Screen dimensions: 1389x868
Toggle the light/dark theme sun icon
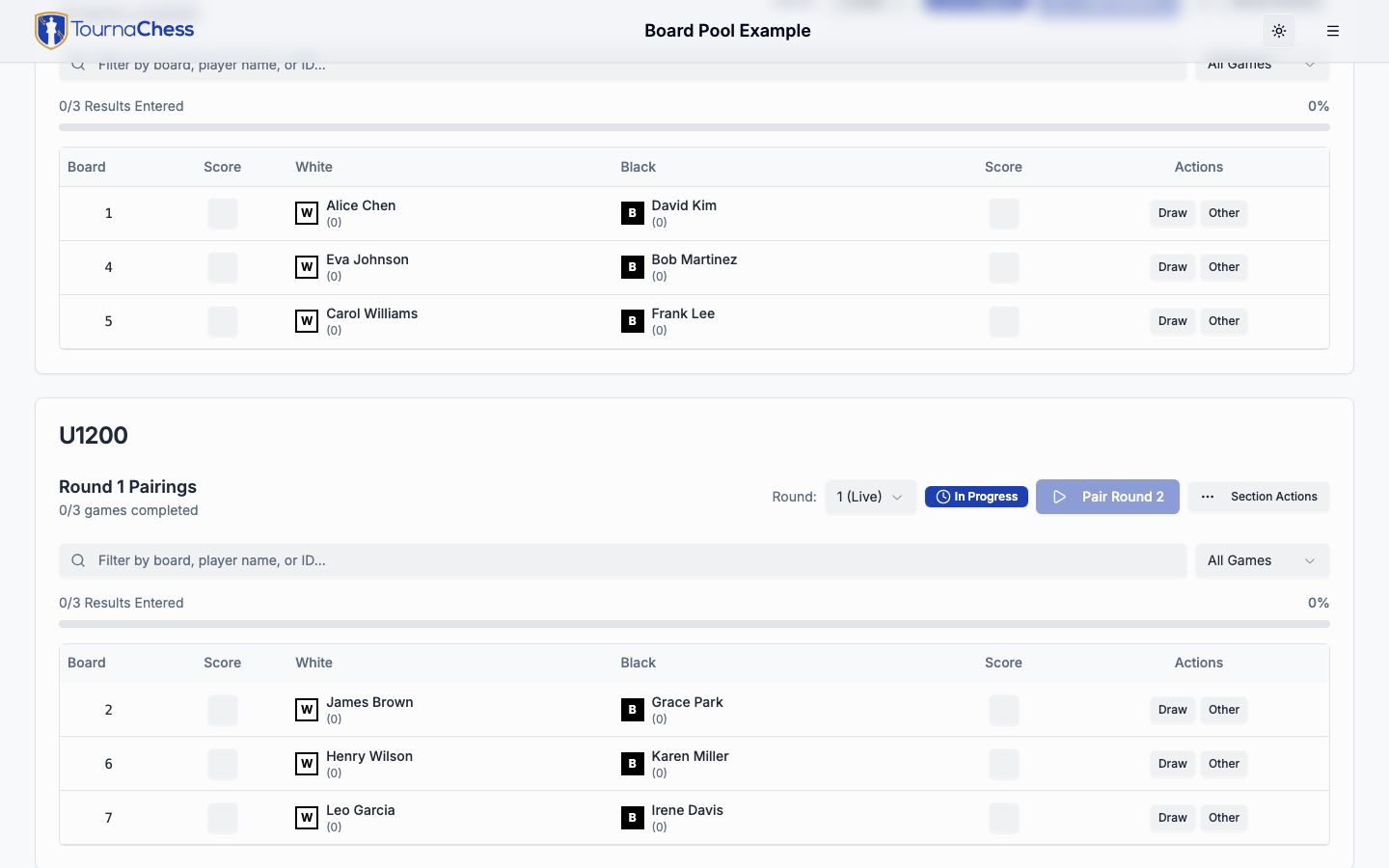click(x=1279, y=31)
